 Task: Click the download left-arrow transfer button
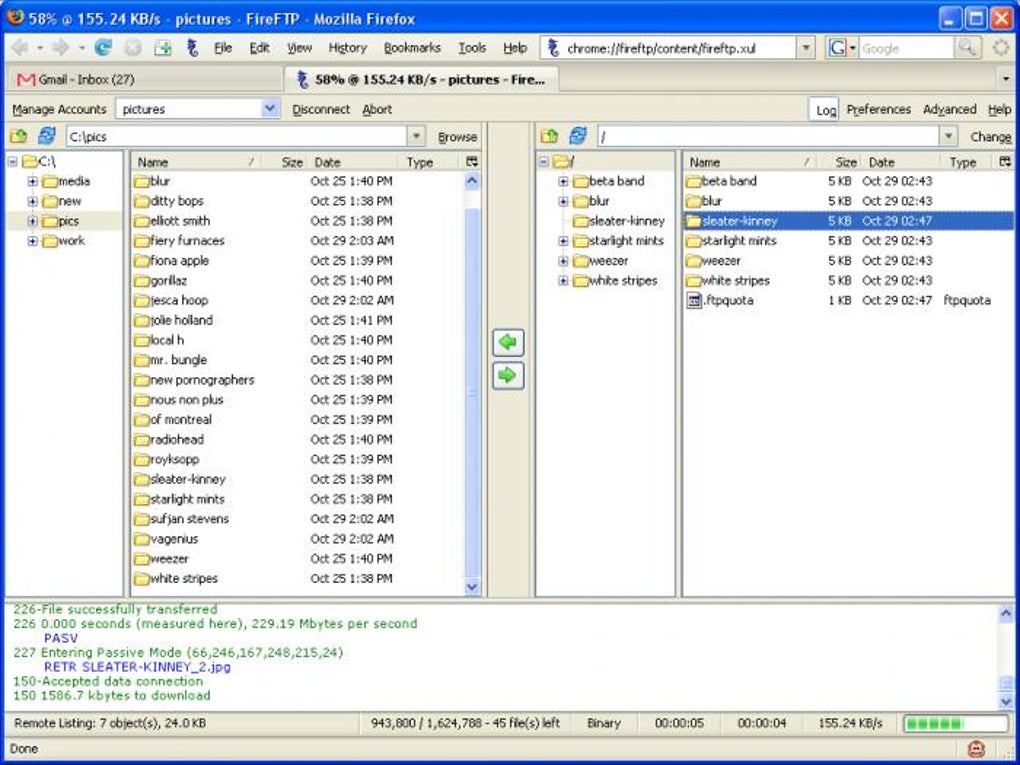[508, 342]
